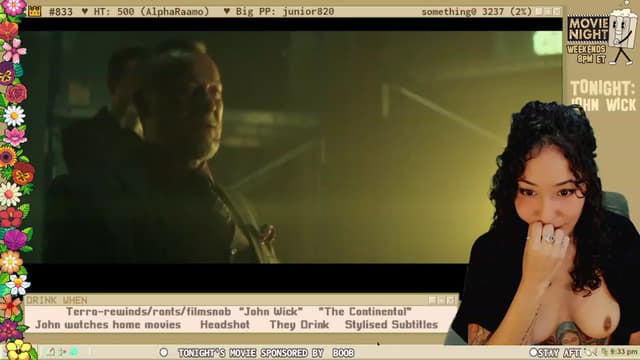The width and height of the screenshot is (640, 360).
Task: Click the heart icon before HT: 500
Action: [84, 12]
